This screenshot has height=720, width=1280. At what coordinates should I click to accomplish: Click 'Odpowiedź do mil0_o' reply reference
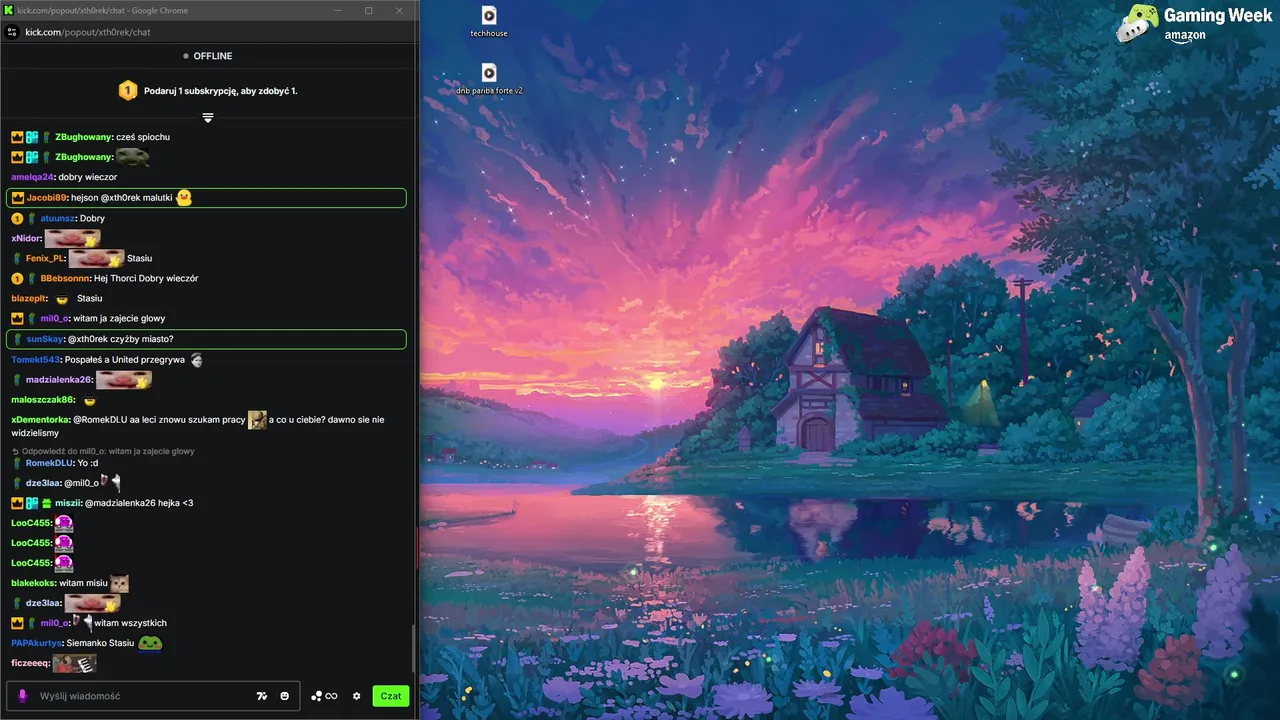point(103,451)
